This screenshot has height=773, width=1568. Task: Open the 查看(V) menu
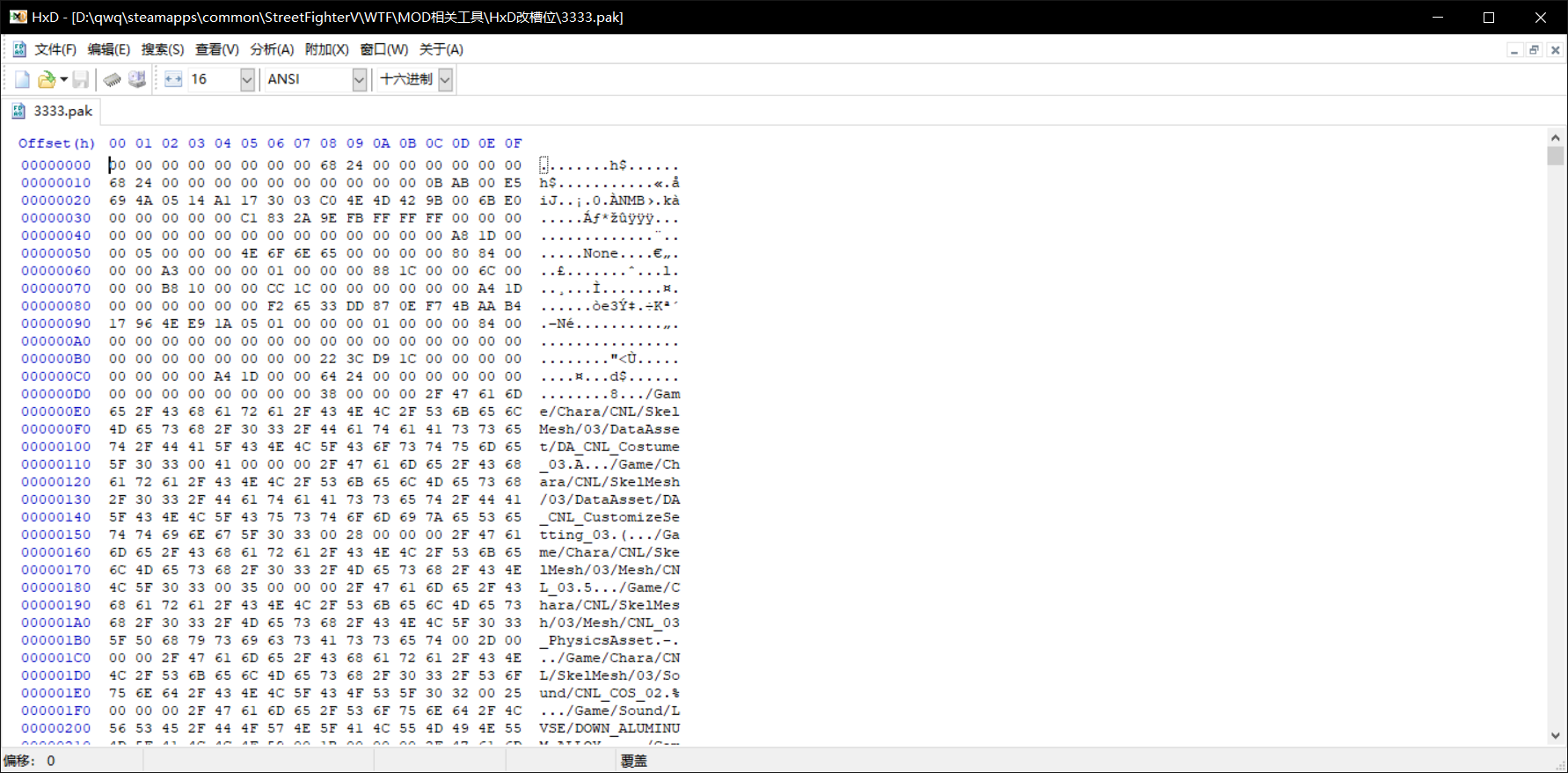point(217,49)
